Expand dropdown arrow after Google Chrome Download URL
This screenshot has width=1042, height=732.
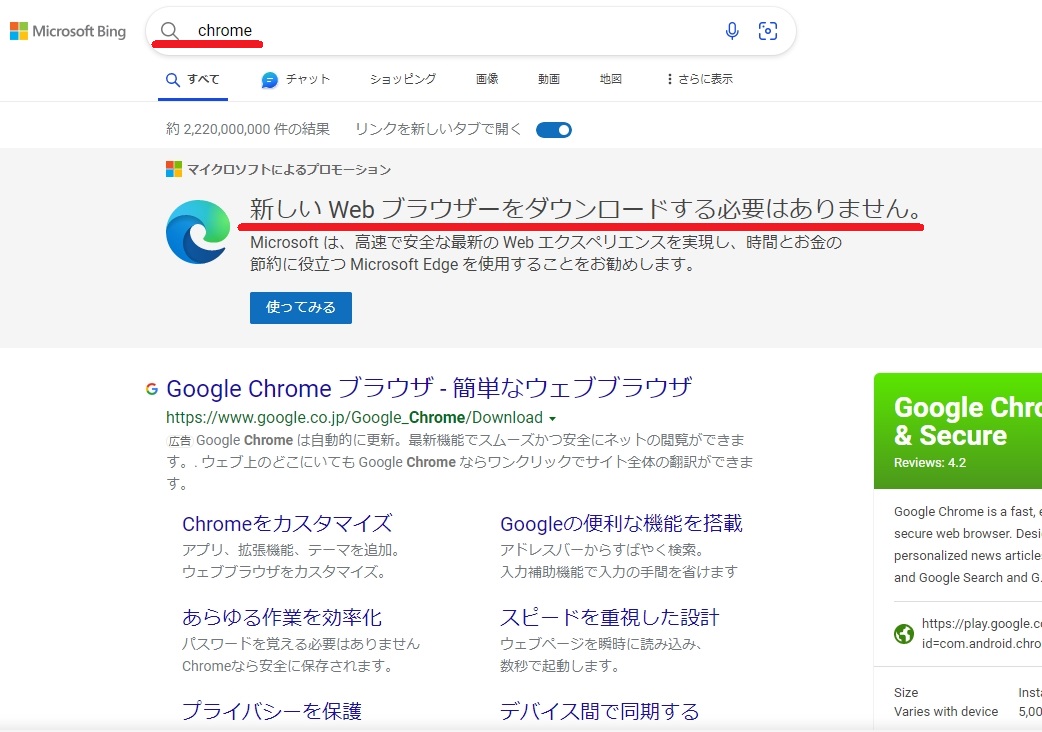(x=552, y=418)
